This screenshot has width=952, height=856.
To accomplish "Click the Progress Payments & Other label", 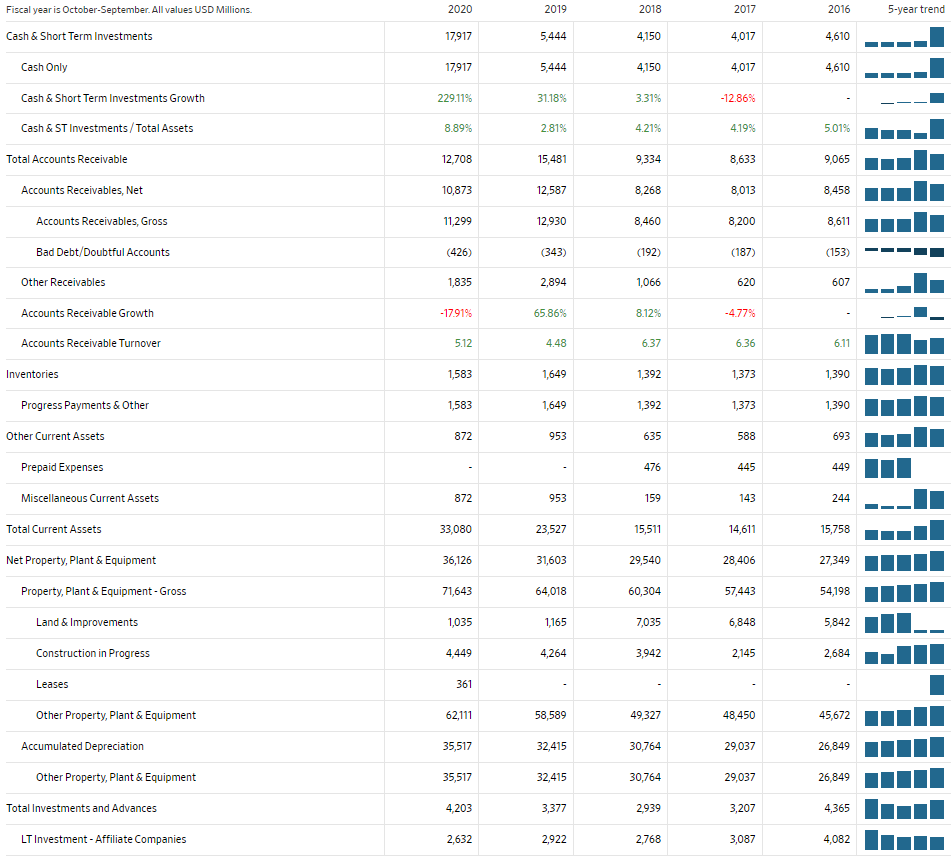I will tap(84, 406).
